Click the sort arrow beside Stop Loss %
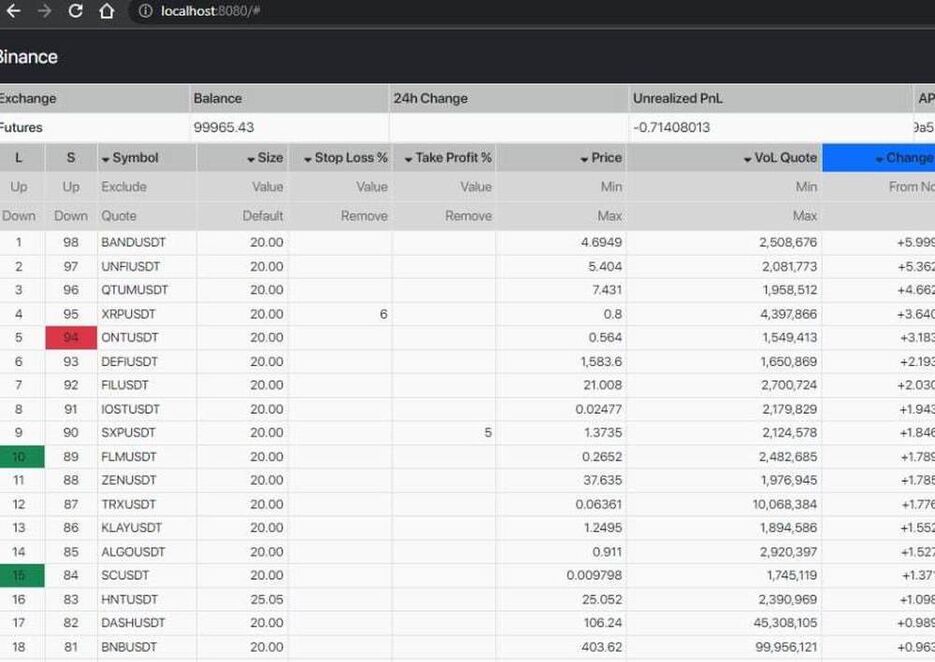 (308, 159)
